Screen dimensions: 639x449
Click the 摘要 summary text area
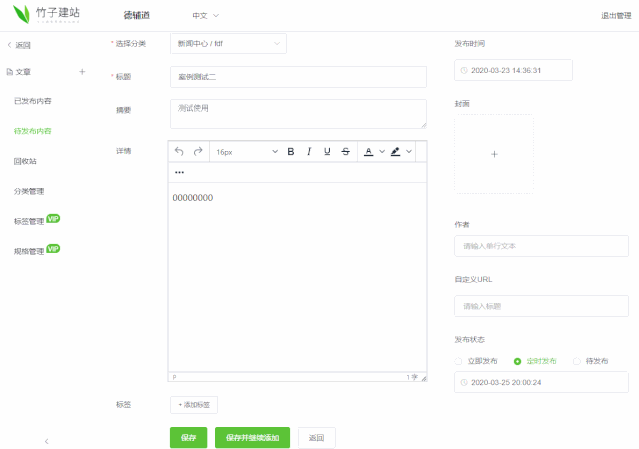point(298,114)
